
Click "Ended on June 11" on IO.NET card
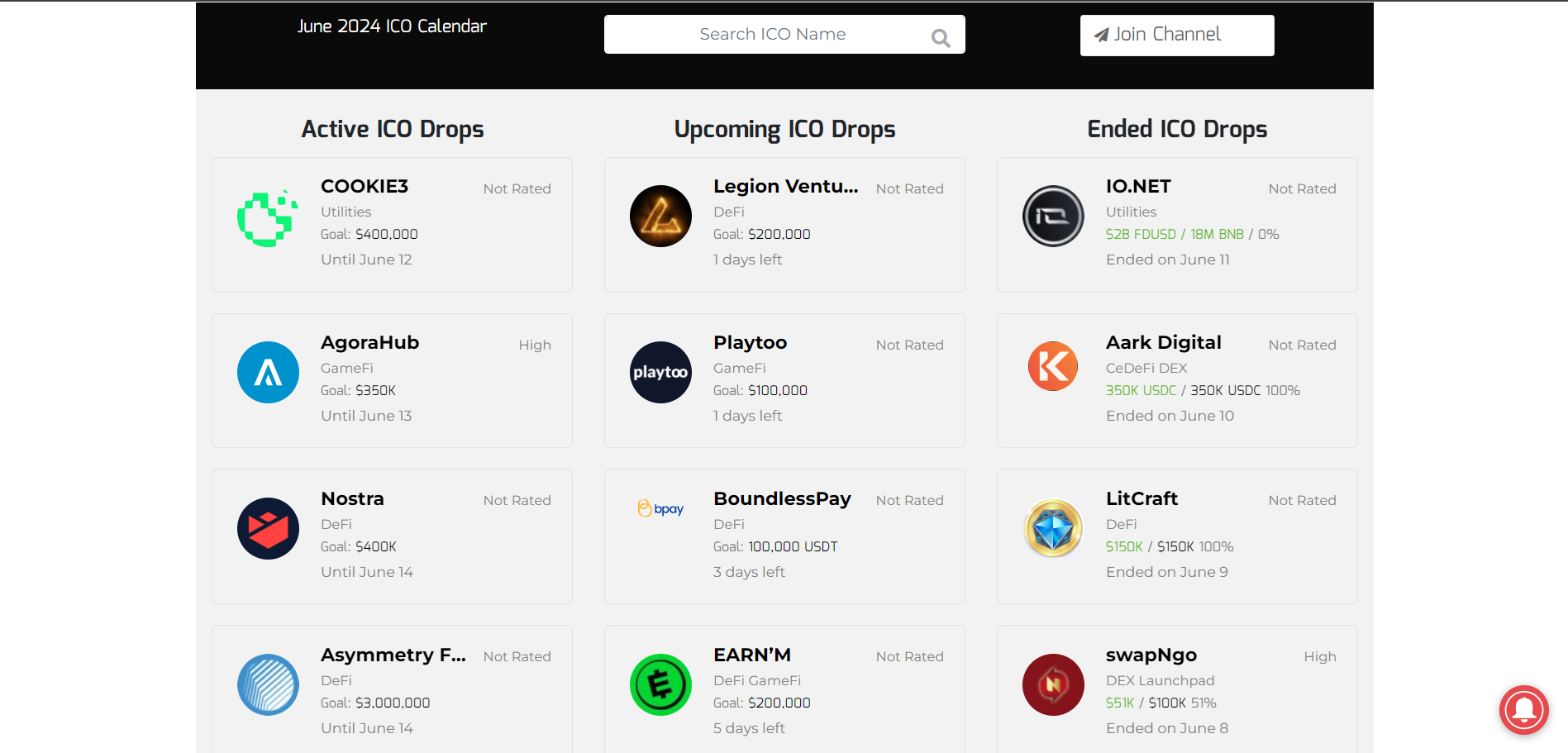point(1168,260)
